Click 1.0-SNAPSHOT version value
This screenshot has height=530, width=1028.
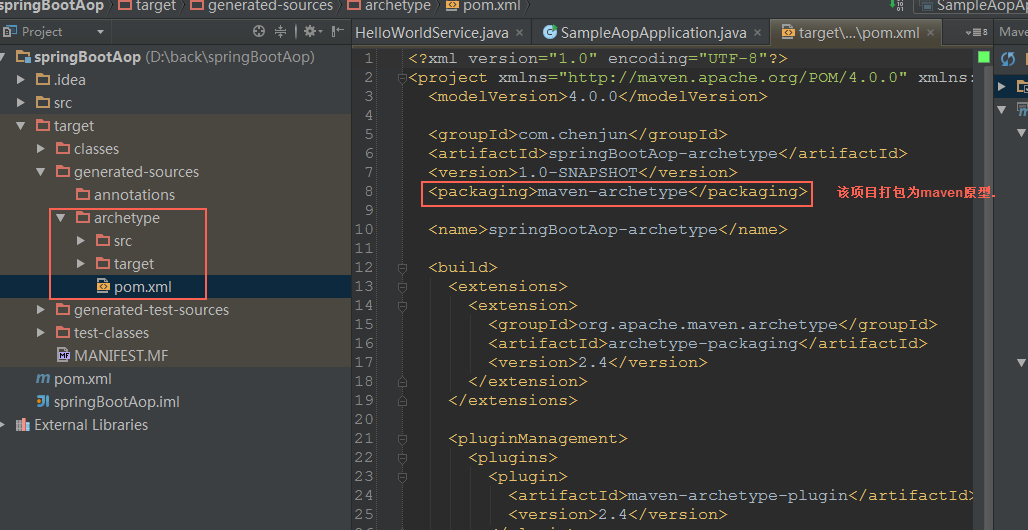point(578,173)
